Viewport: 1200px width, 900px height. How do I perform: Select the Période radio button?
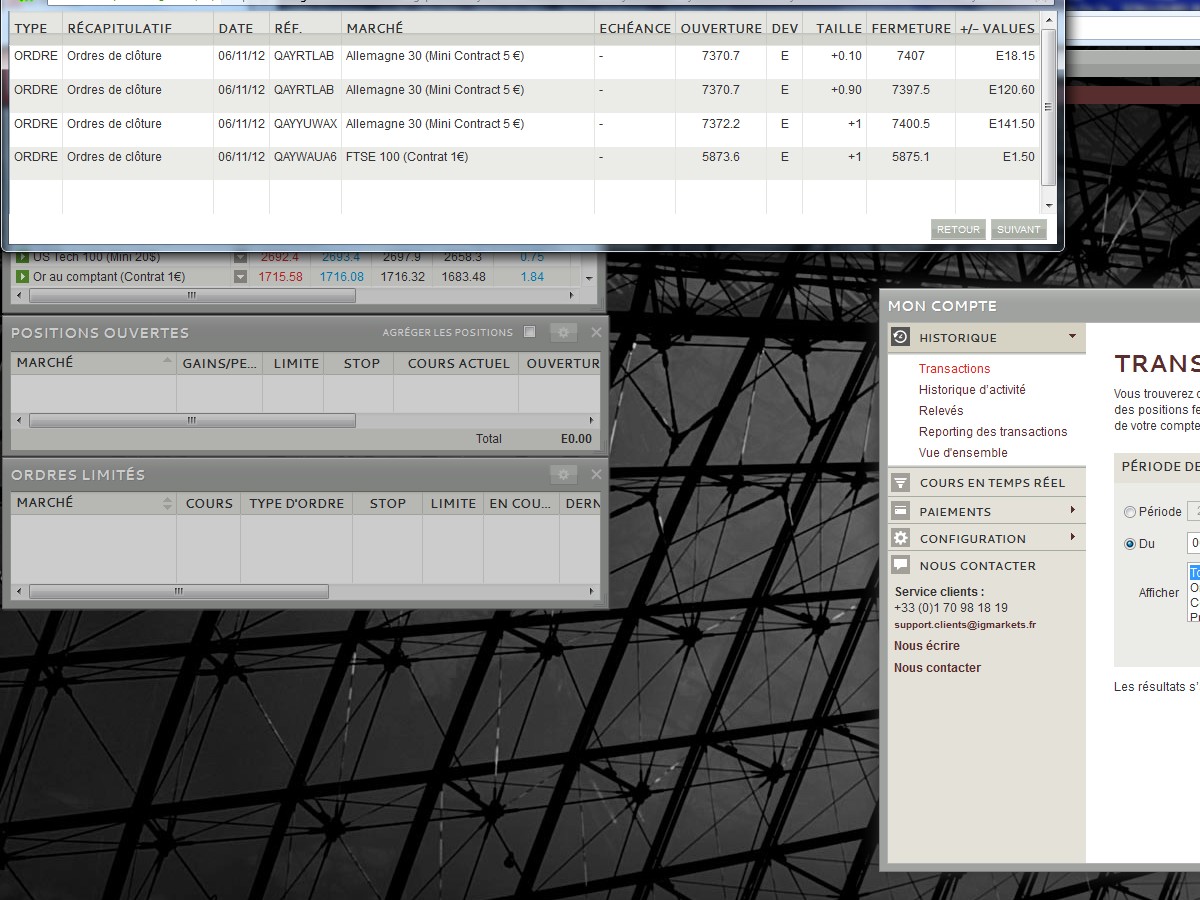[x=1130, y=512]
